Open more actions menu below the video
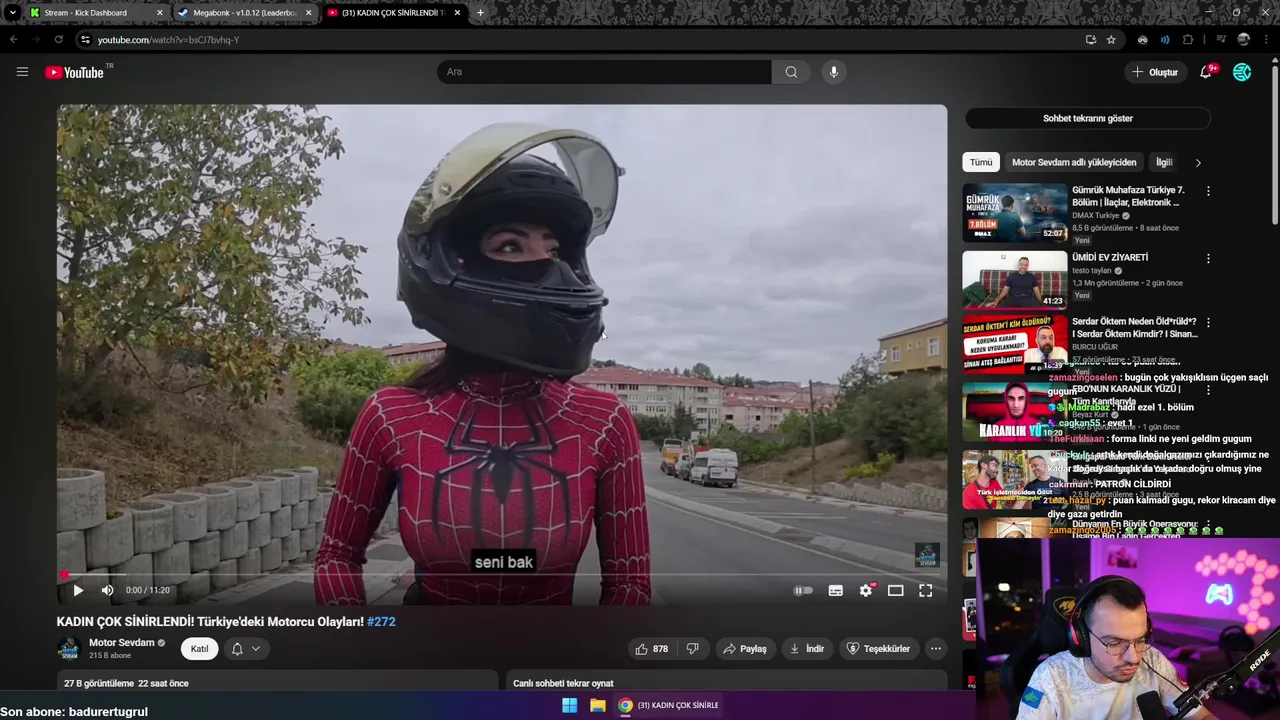The height and width of the screenshot is (720, 1280). point(936,649)
